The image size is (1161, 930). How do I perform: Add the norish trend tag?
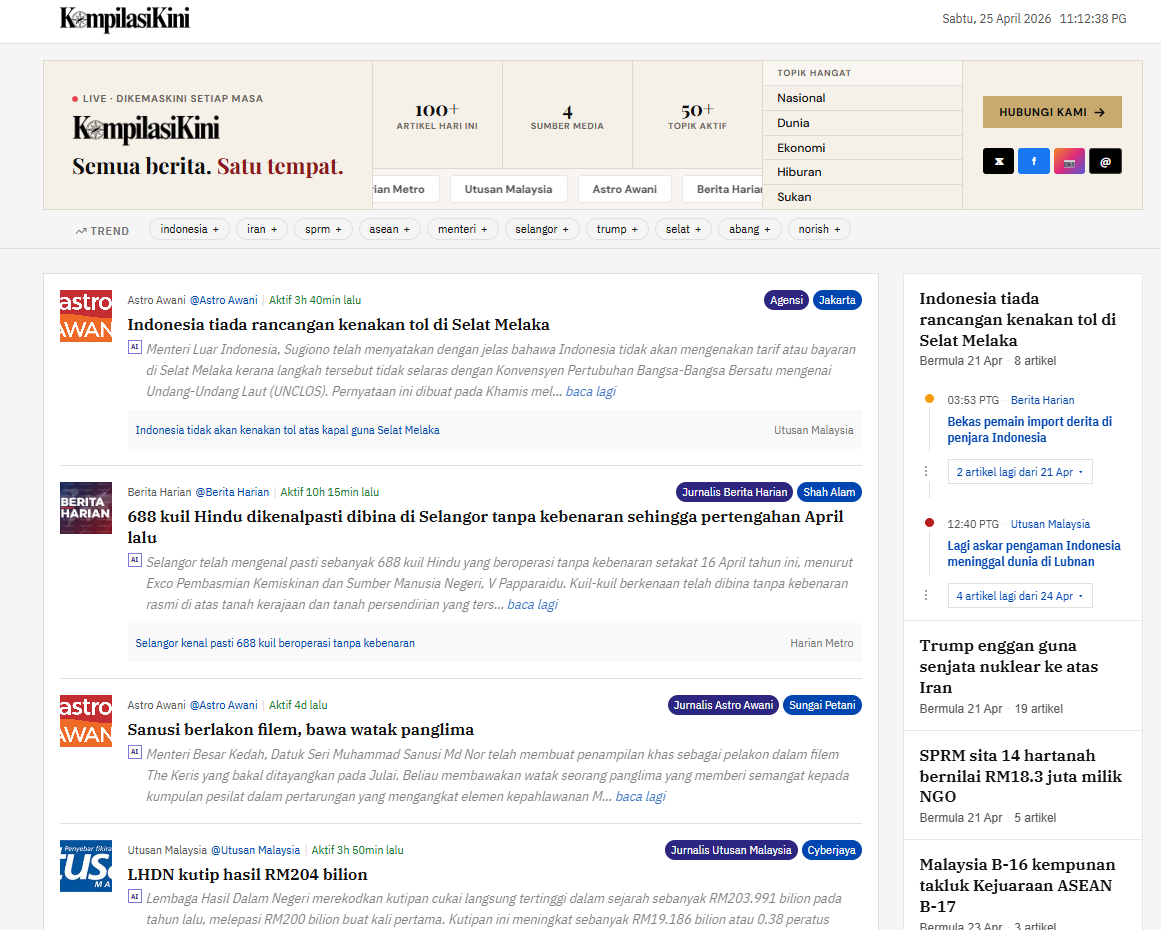coord(819,230)
